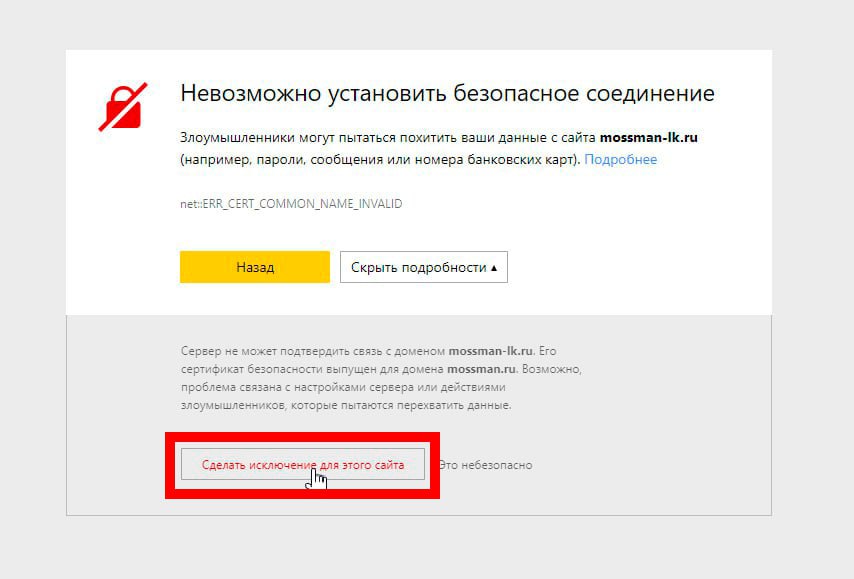Viewport: 854px width, 579px height.
Task: Click the bold mossman-lk.ru in the warning text
Action: [x=649, y=137]
